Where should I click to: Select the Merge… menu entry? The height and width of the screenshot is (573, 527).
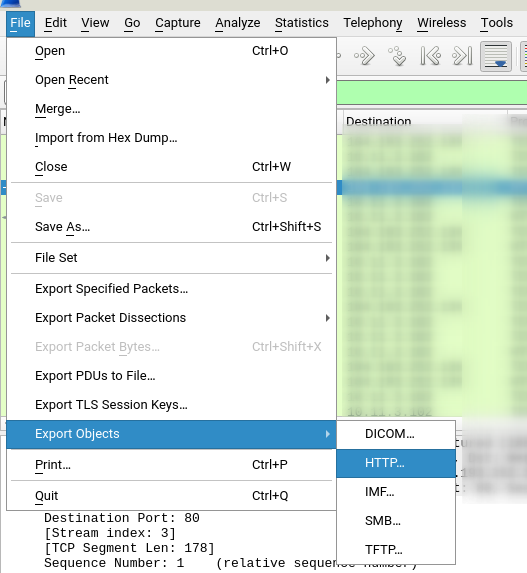(171, 109)
